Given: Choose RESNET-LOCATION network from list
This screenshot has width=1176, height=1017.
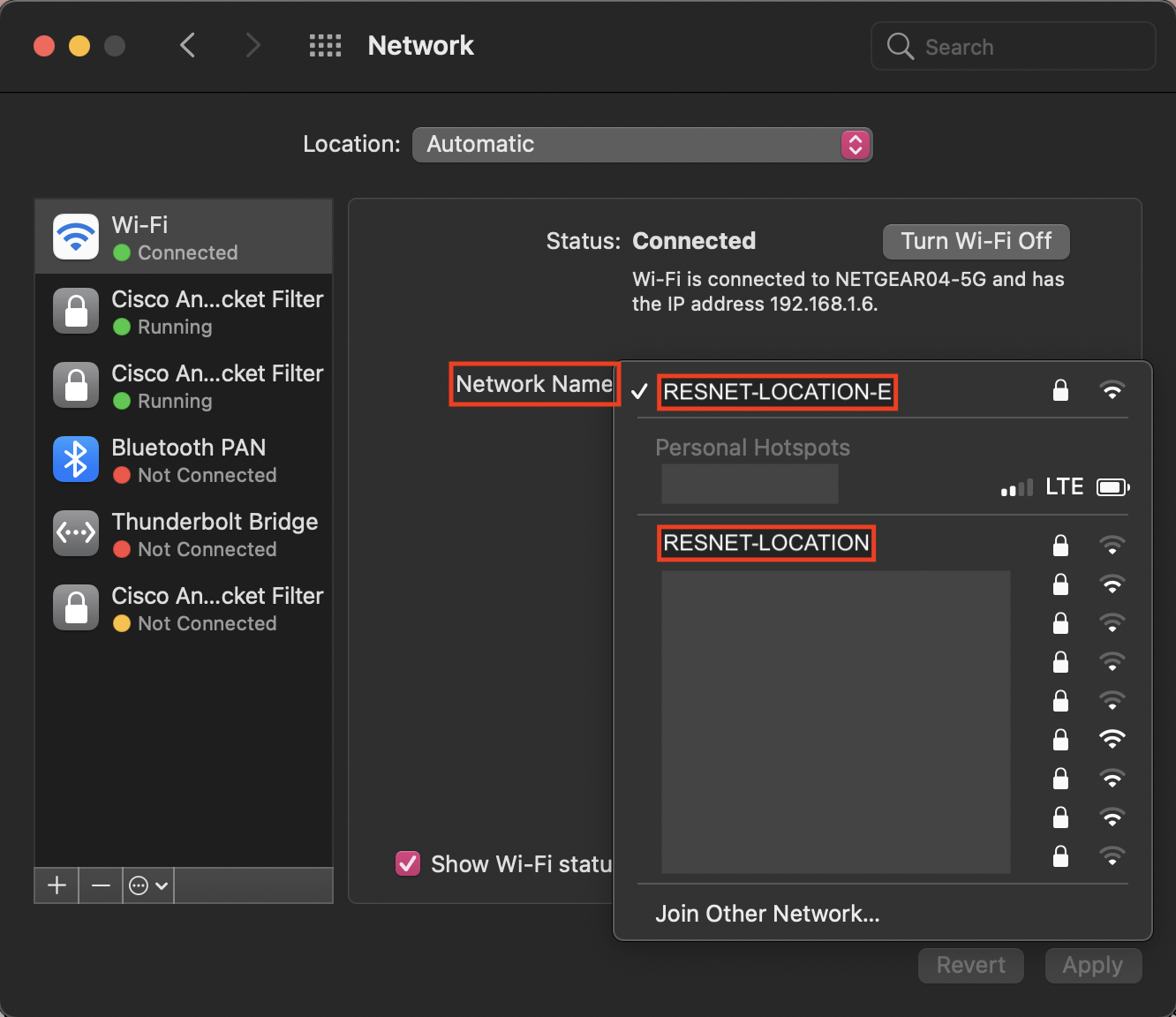Looking at the screenshot, I should tap(766, 543).
